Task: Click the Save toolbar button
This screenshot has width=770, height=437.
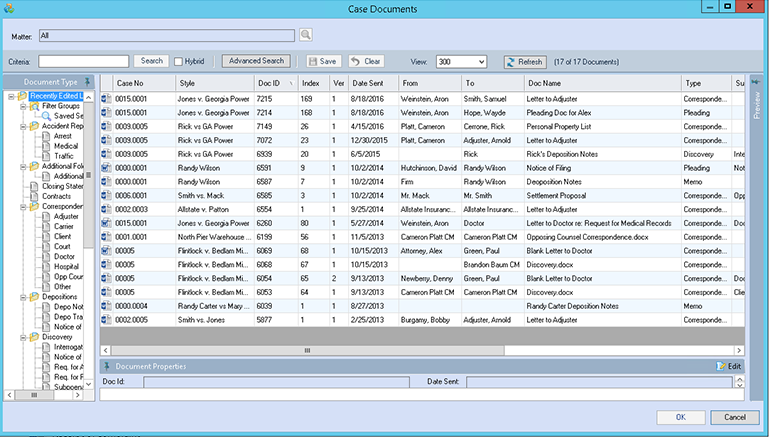Action: (x=322, y=61)
